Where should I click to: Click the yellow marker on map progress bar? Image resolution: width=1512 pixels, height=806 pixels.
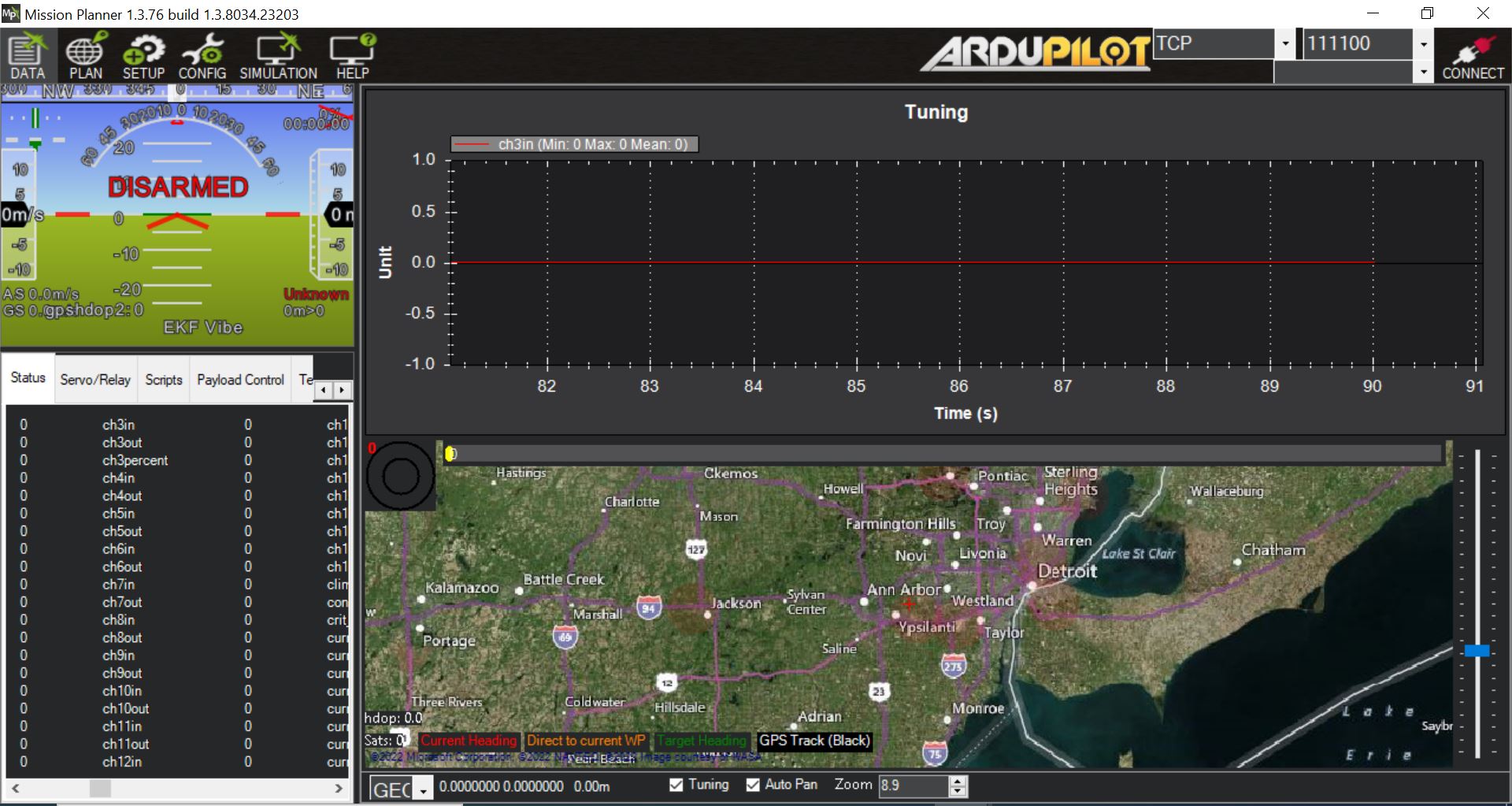(x=450, y=453)
